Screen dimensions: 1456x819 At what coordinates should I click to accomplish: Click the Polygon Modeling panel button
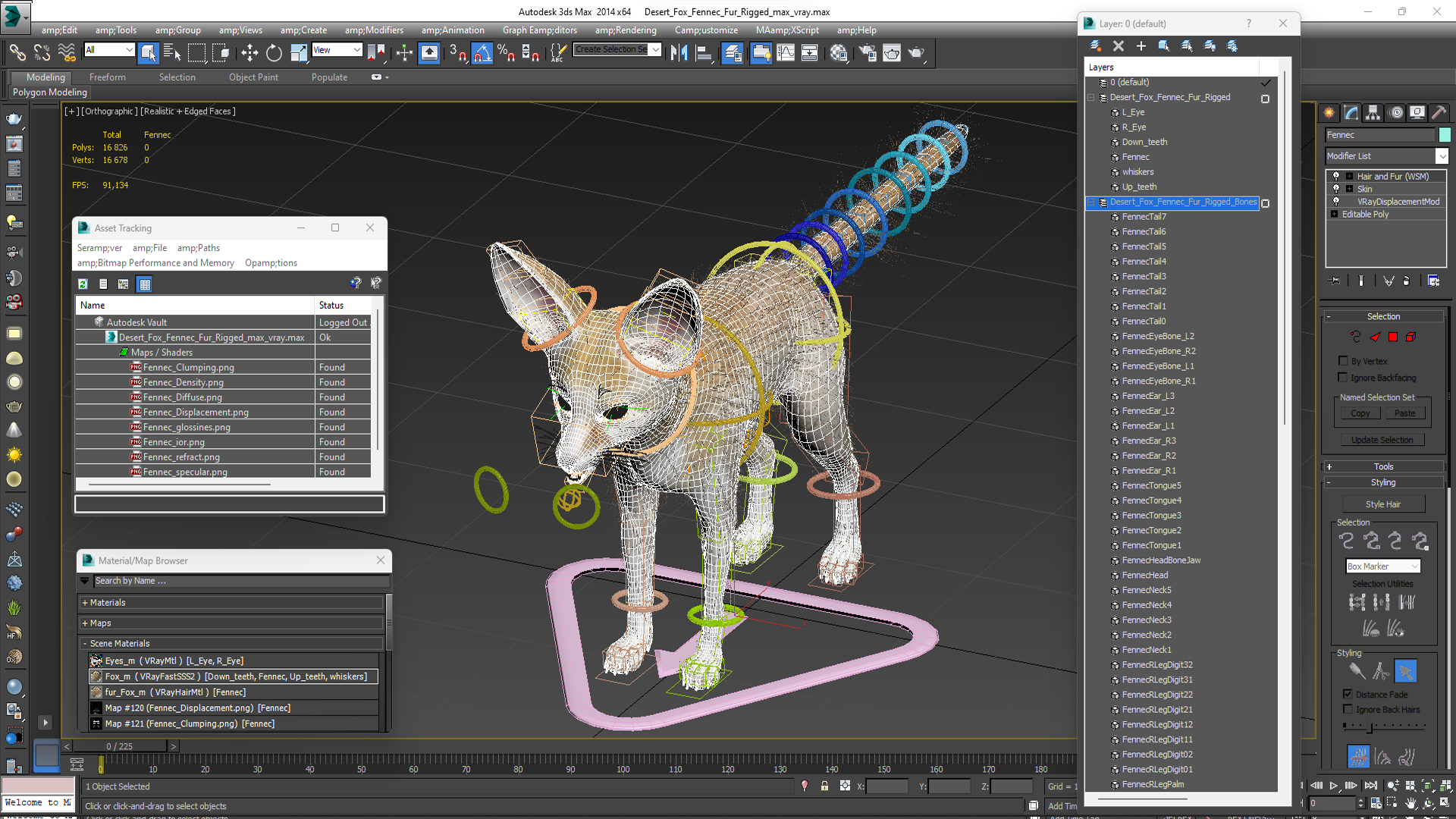pos(50,93)
